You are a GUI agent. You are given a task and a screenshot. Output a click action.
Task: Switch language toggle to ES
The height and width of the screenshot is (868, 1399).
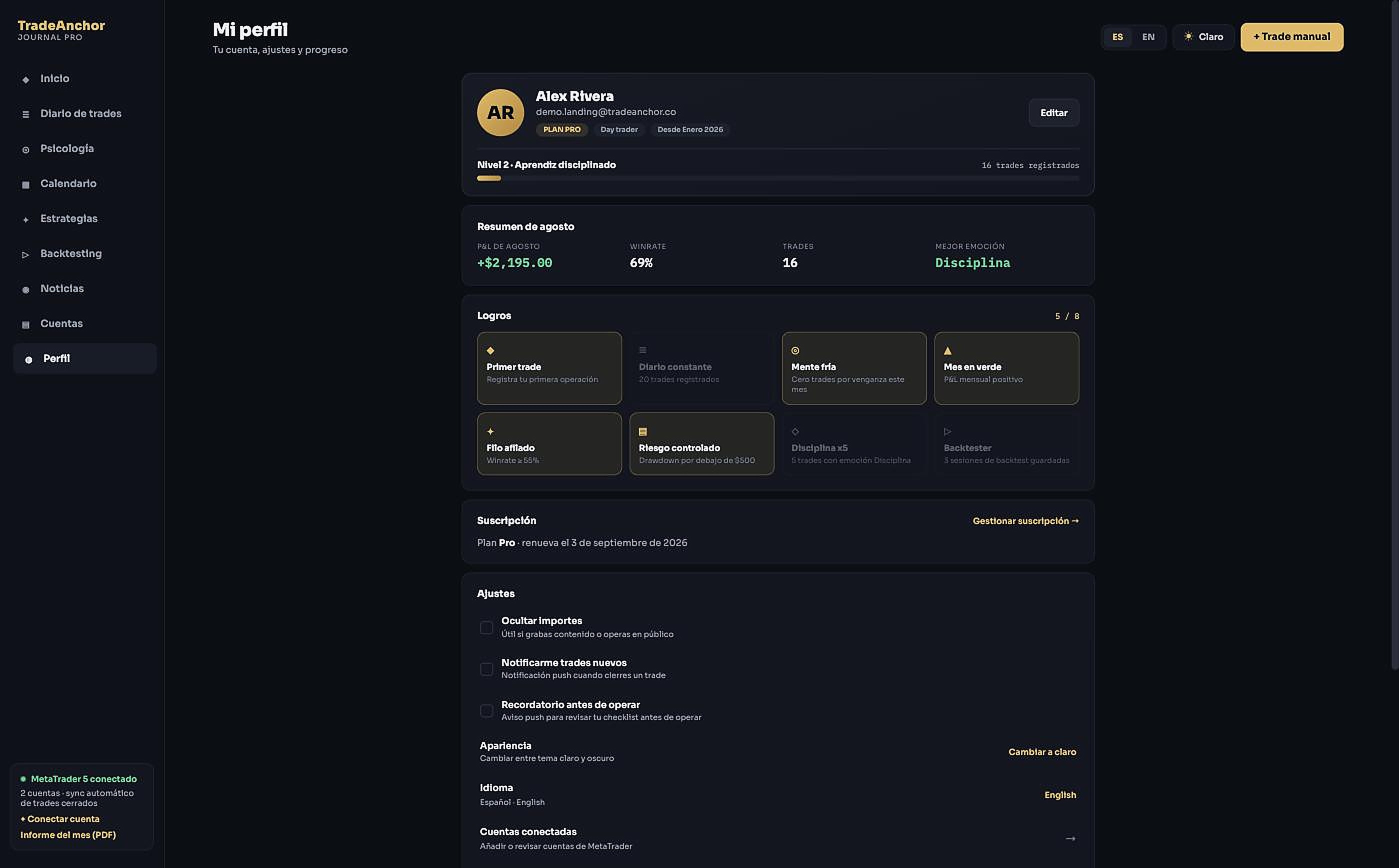point(1117,36)
